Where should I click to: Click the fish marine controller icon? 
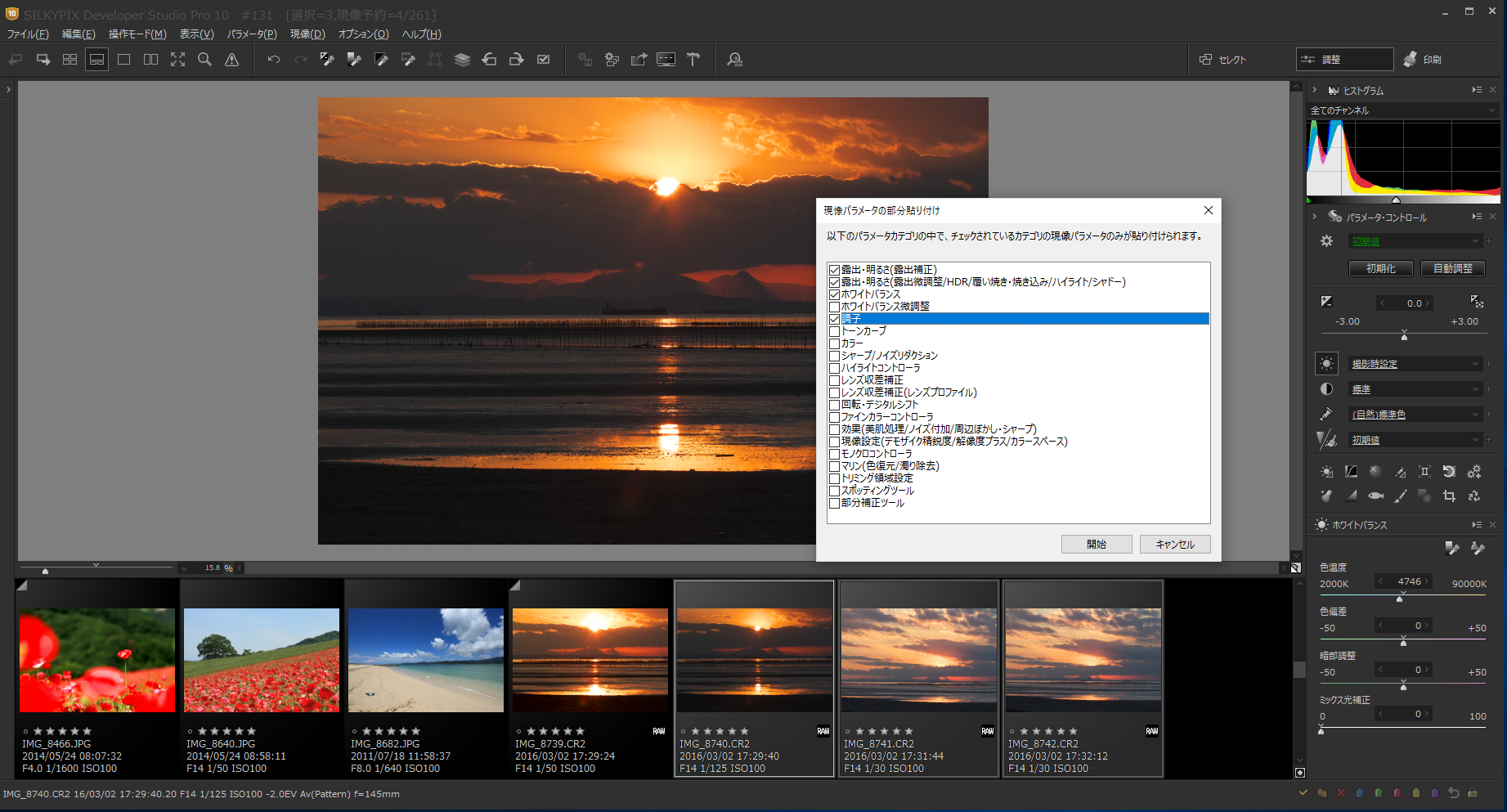[1375, 496]
